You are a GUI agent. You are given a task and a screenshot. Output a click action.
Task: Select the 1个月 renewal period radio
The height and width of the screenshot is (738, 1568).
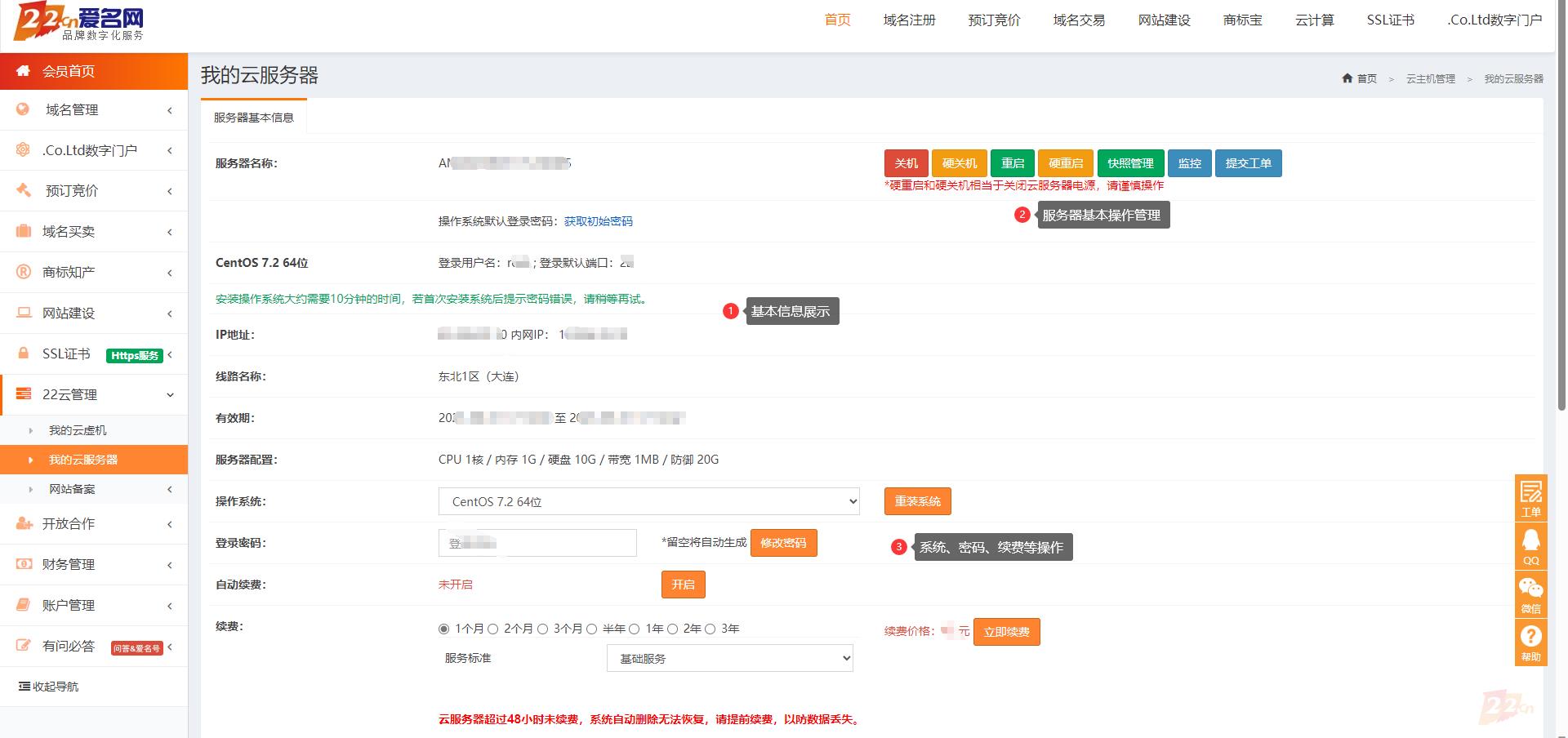pyautogui.click(x=443, y=629)
